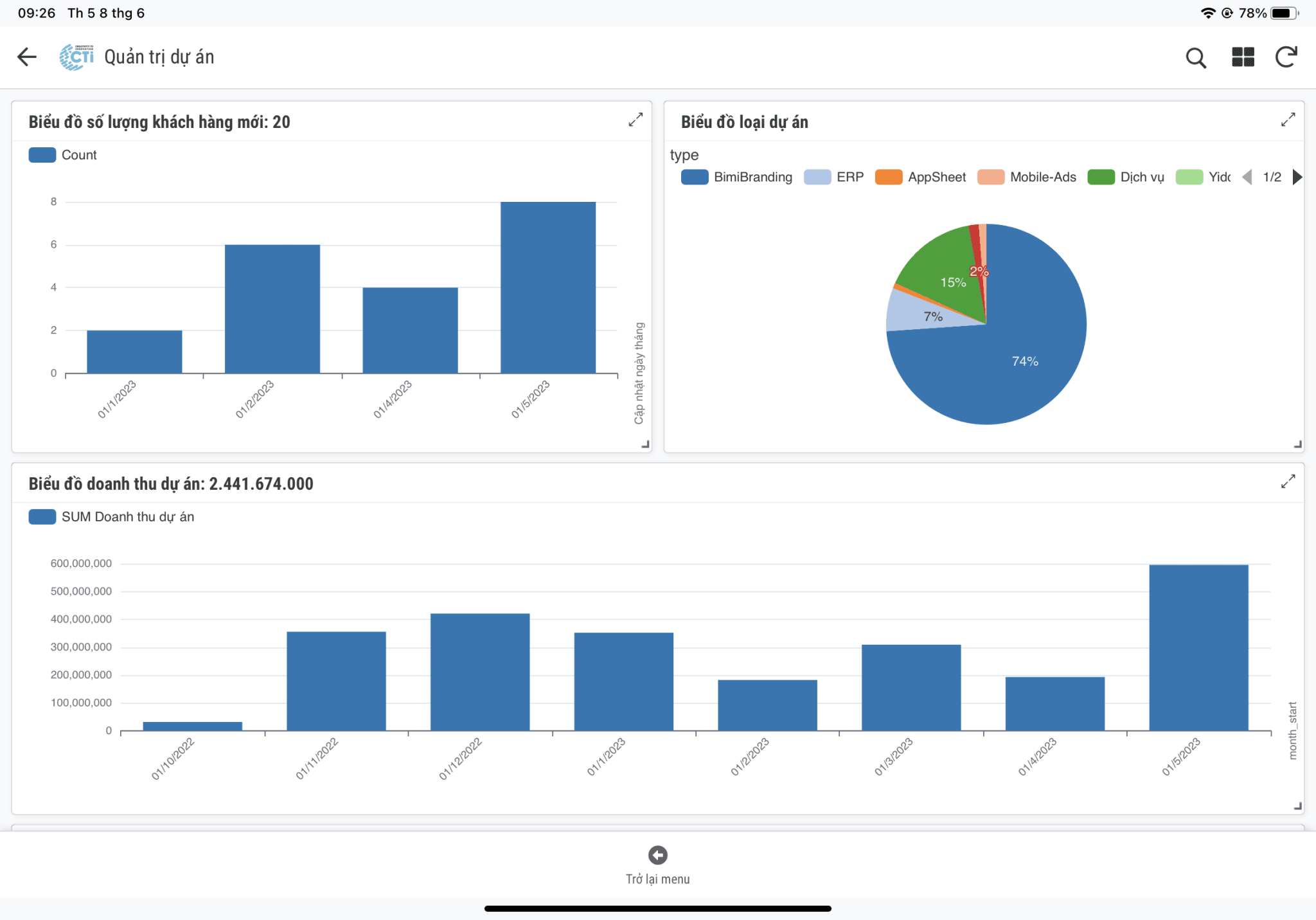Viewport: 1316px width, 920px height.
Task: Click the CTi company logo
Action: pyautogui.click(x=76, y=57)
